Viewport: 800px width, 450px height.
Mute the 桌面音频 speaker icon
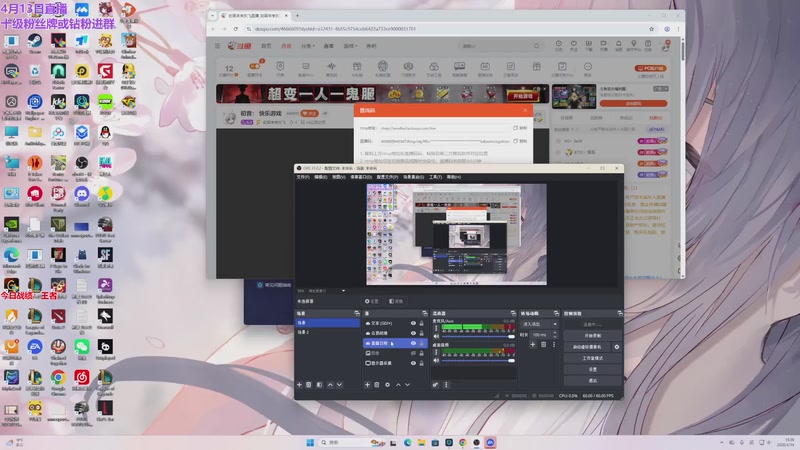pos(436,360)
